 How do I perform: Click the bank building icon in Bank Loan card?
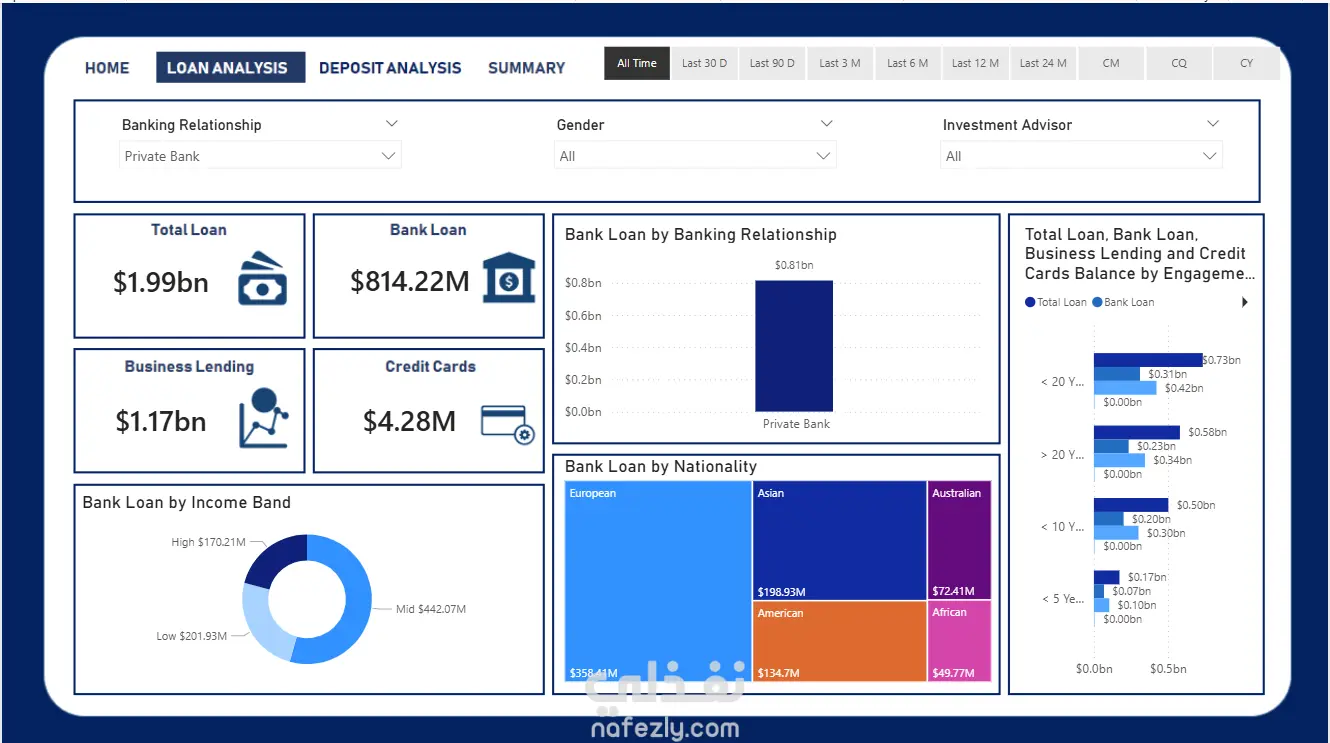508,277
